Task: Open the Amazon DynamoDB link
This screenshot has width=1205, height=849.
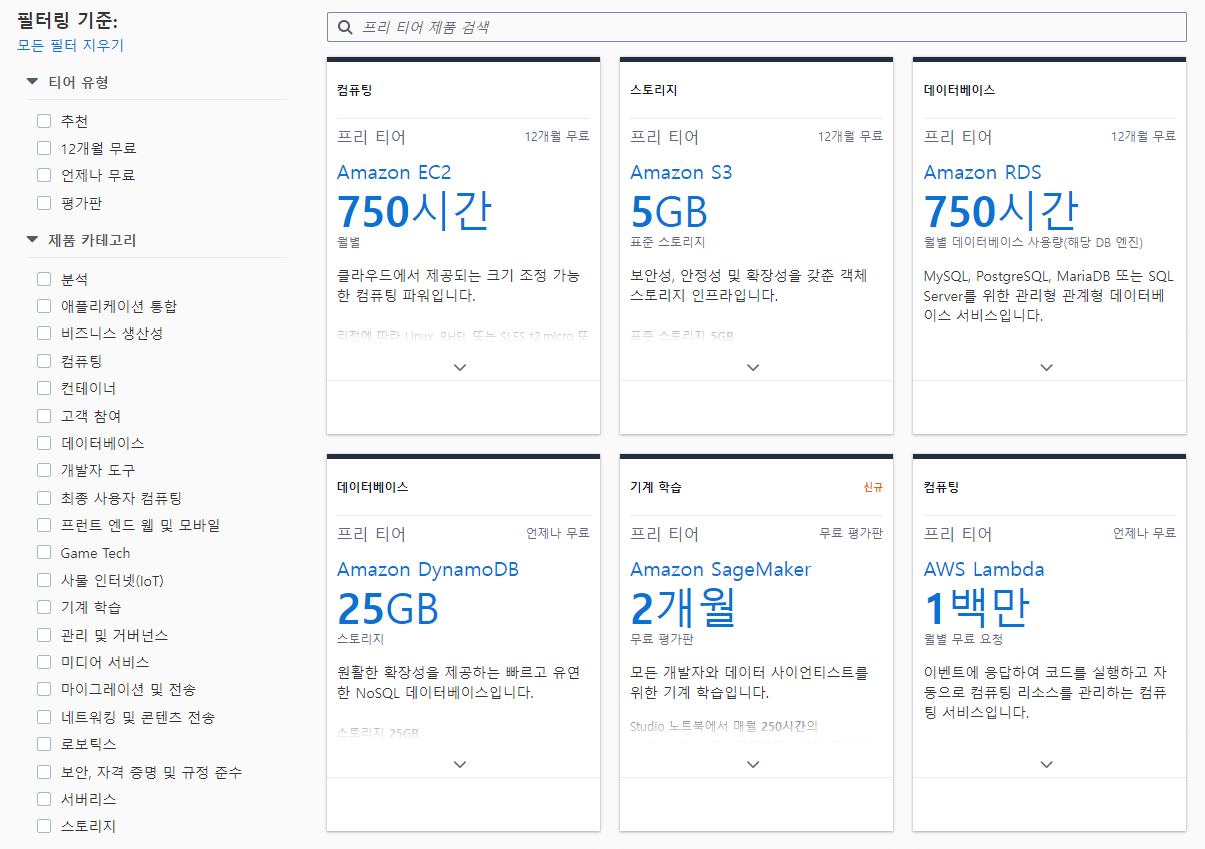Action: pos(428,570)
